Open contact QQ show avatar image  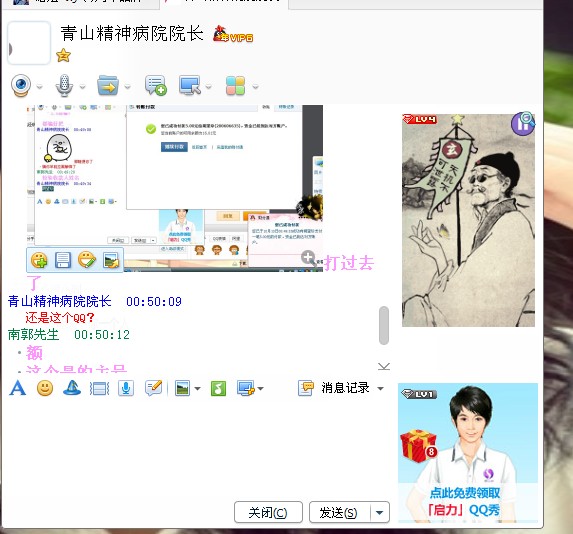468,220
